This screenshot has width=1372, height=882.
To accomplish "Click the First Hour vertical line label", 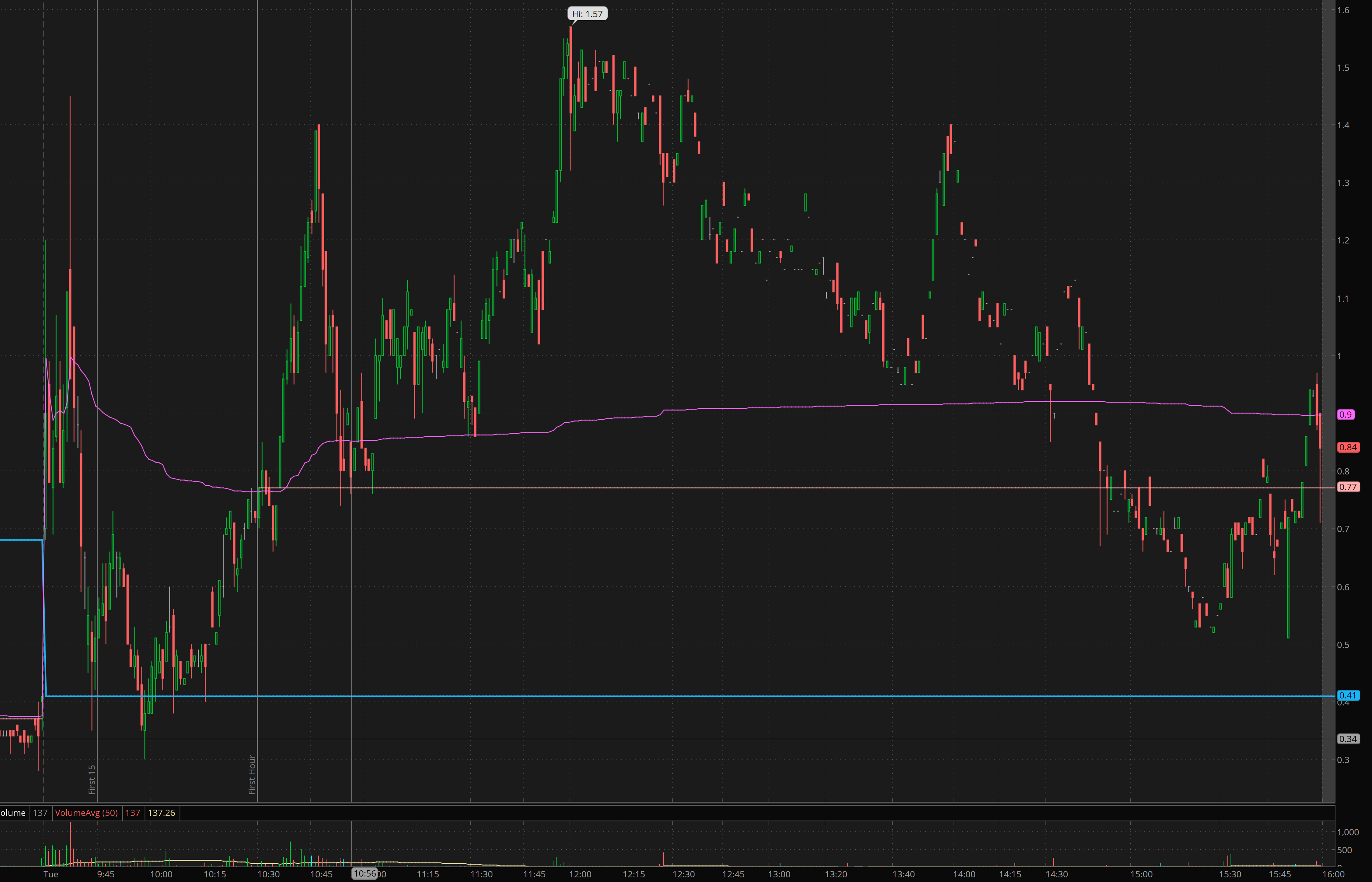I will click(x=252, y=774).
